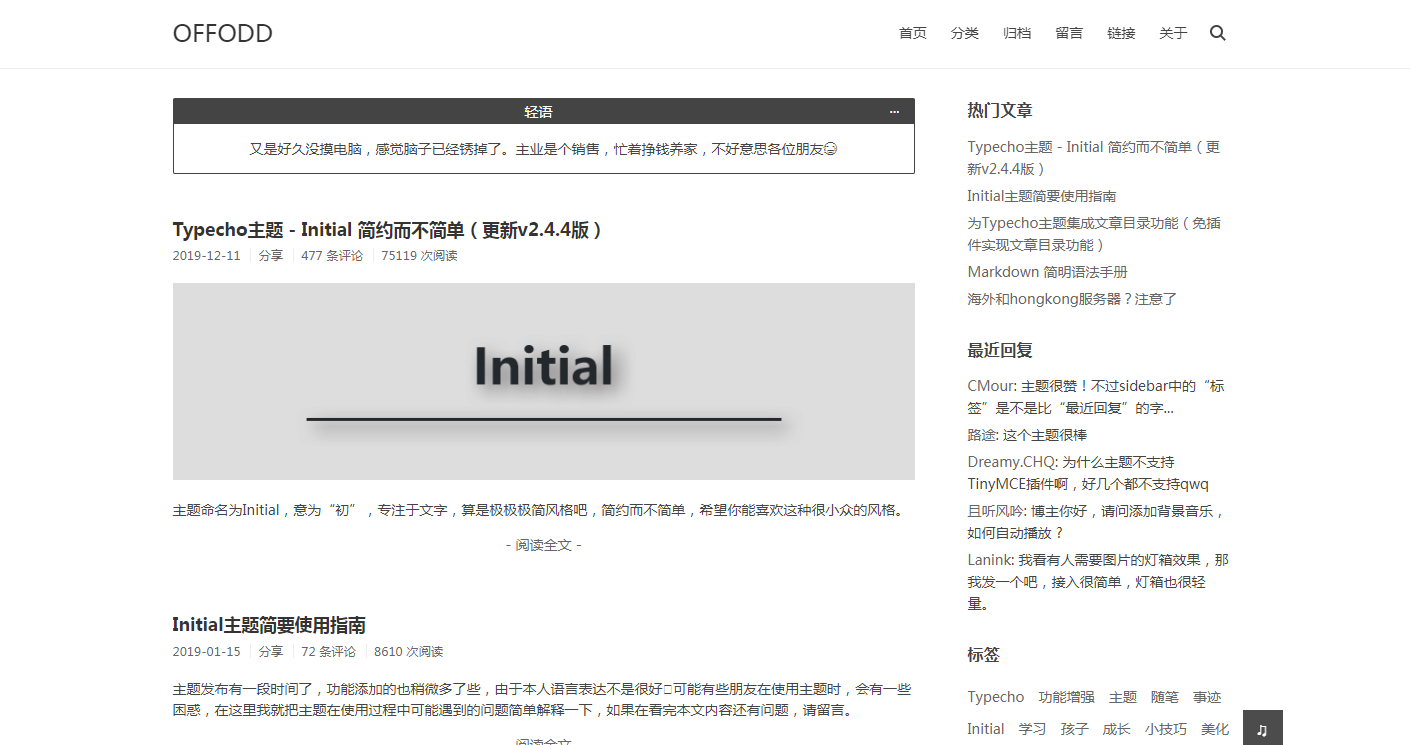Select the Initial tag
1410x745 pixels.
pos(985,729)
